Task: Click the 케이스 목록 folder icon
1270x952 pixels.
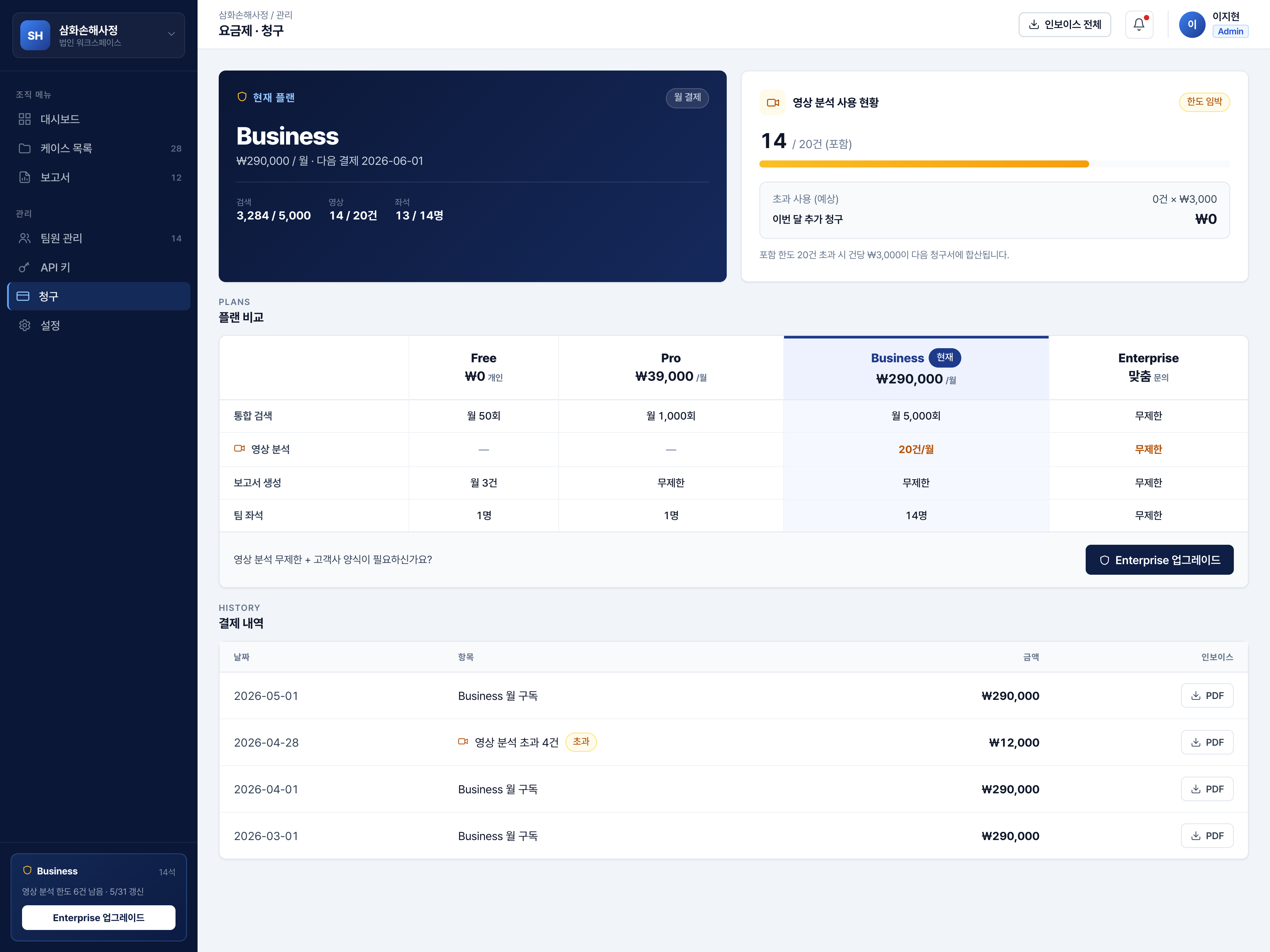Action: click(25, 149)
